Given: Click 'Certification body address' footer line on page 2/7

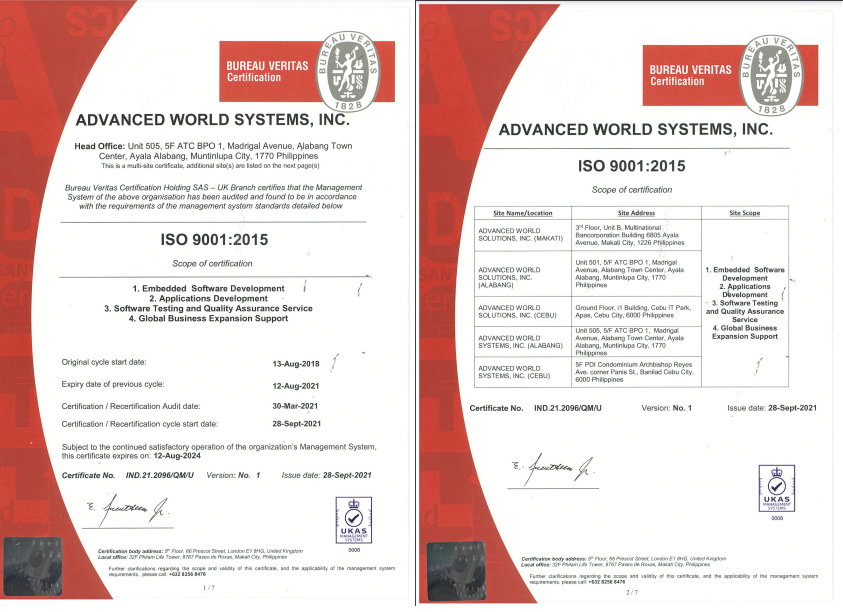Looking at the screenshot, I should point(624,559).
